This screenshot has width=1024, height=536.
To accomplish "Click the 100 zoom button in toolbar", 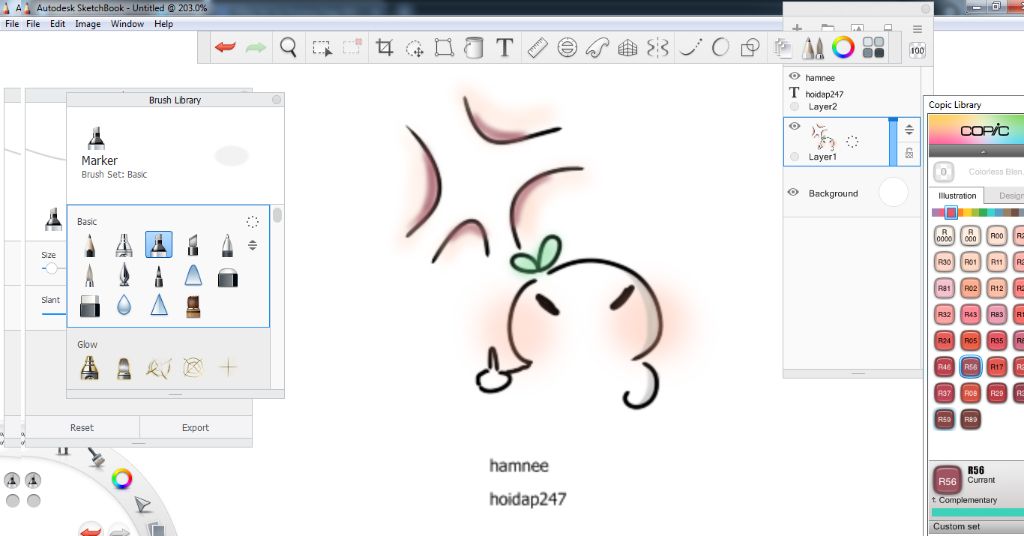I will pos(918,50).
